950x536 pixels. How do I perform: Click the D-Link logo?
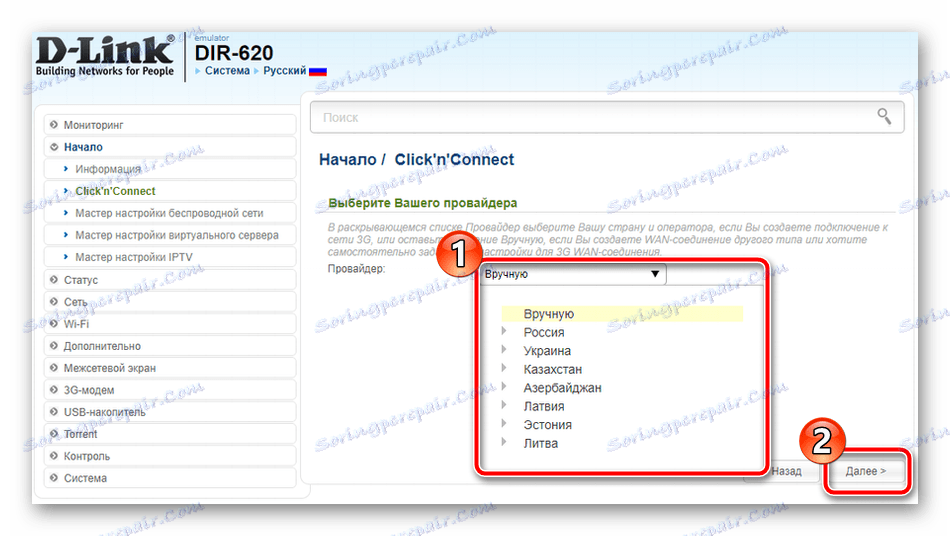point(105,56)
